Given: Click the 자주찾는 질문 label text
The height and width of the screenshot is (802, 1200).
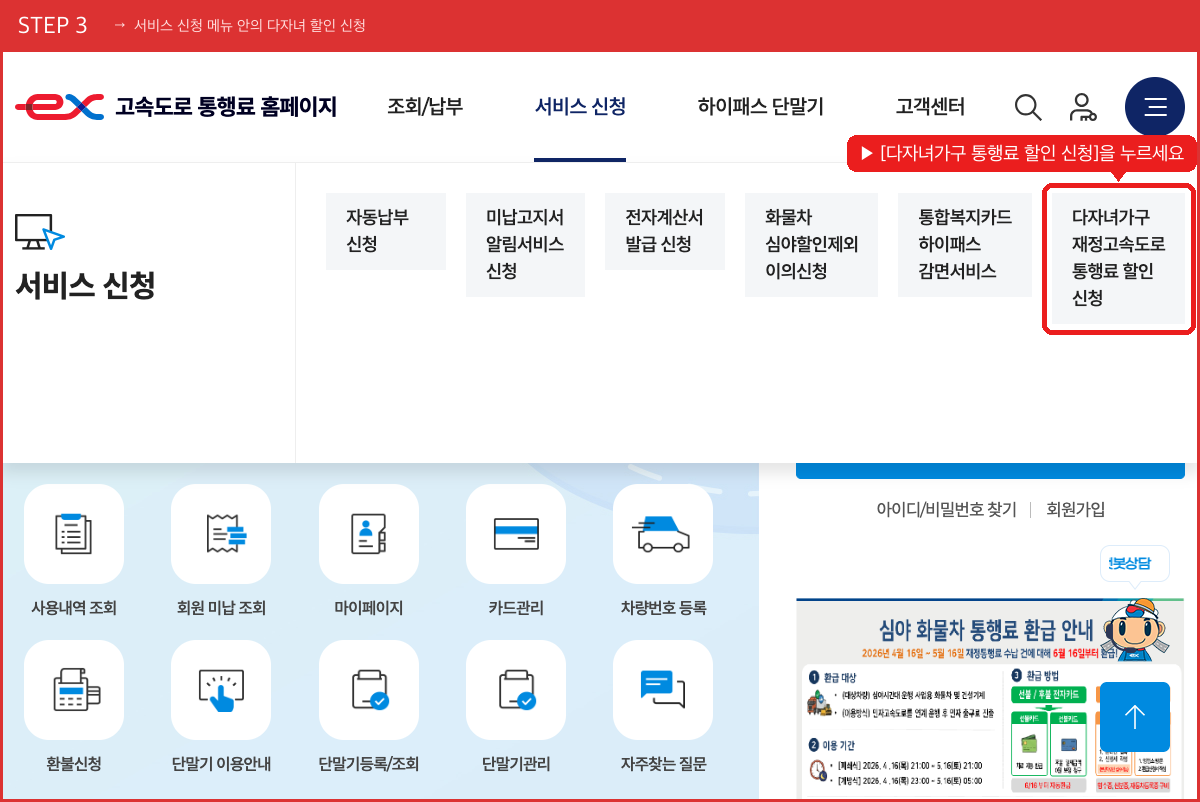Looking at the screenshot, I should [663, 764].
